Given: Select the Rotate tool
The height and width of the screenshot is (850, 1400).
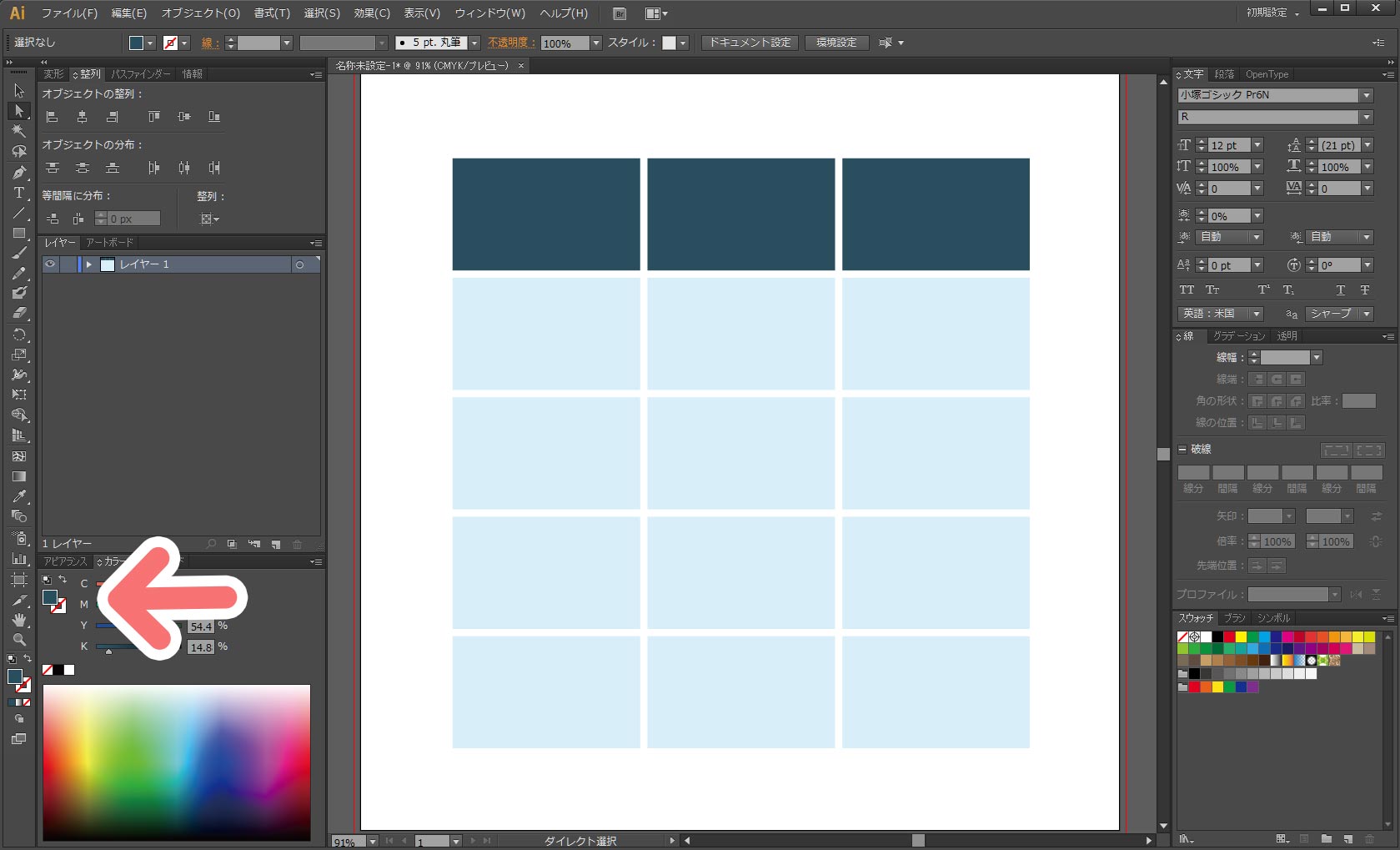Looking at the screenshot, I should point(19,334).
